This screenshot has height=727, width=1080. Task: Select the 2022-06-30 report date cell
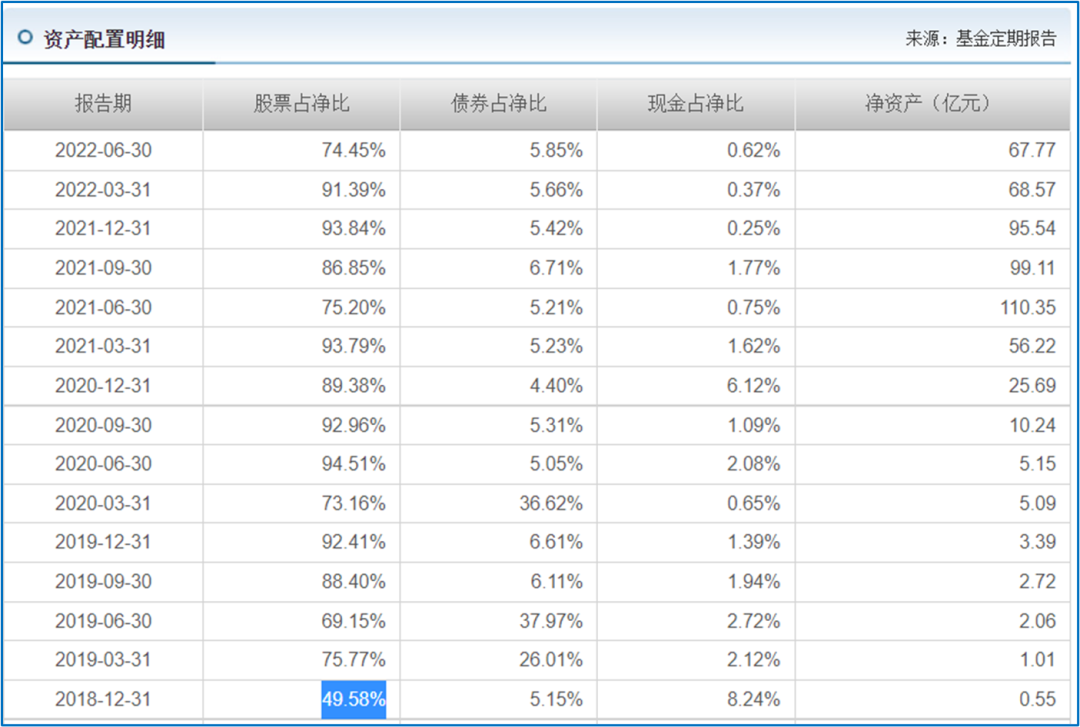(103, 150)
